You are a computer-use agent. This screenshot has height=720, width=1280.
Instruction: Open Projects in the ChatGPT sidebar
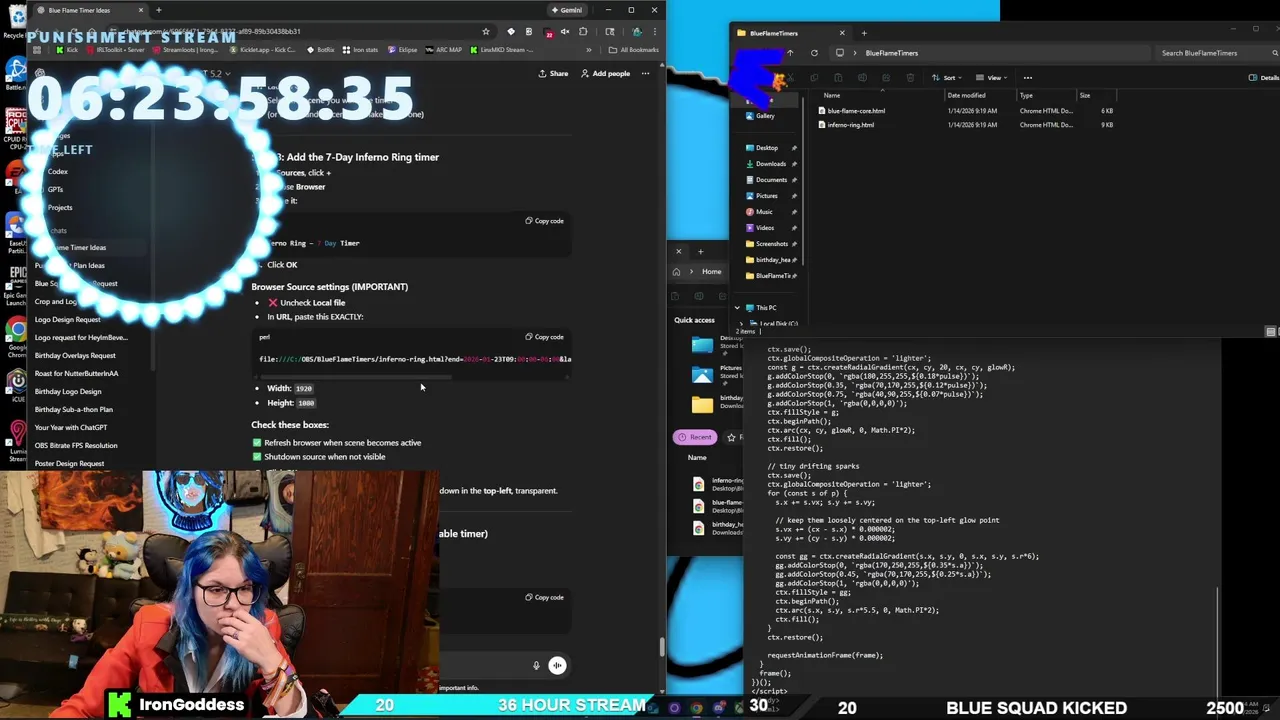pyautogui.click(x=60, y=207)
